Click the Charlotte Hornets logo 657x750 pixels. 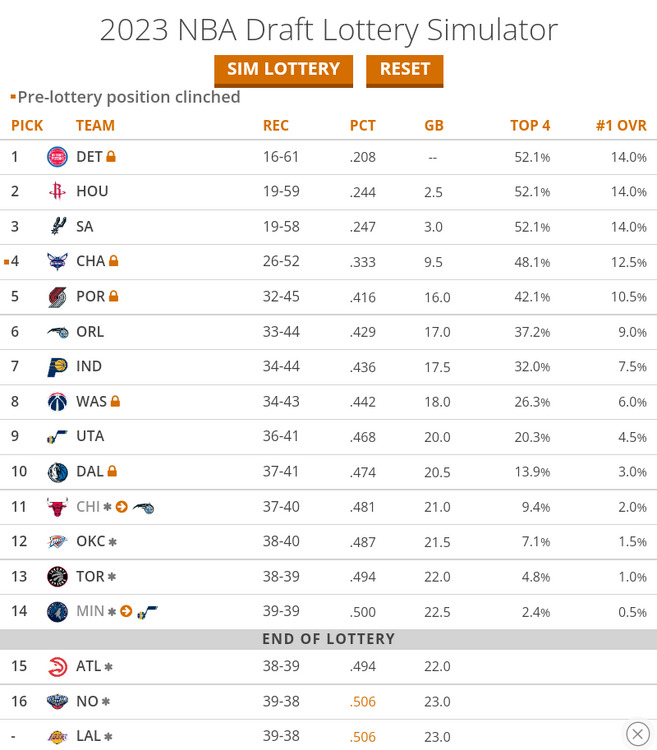pyautogui.click(x=57, y=262)
